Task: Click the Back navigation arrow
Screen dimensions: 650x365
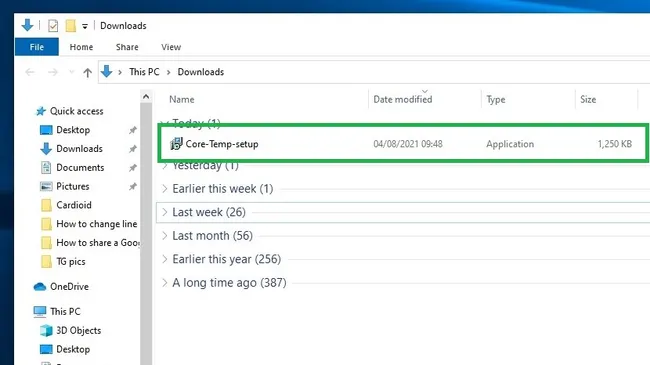Action: point(30,72)
